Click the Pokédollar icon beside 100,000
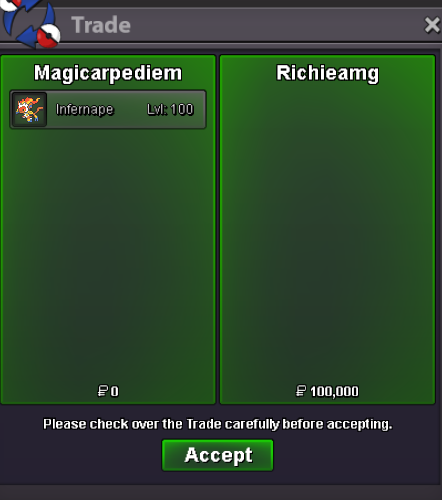Image resolution: width=442 pixels, height=500 pixels. coord(301,391)
